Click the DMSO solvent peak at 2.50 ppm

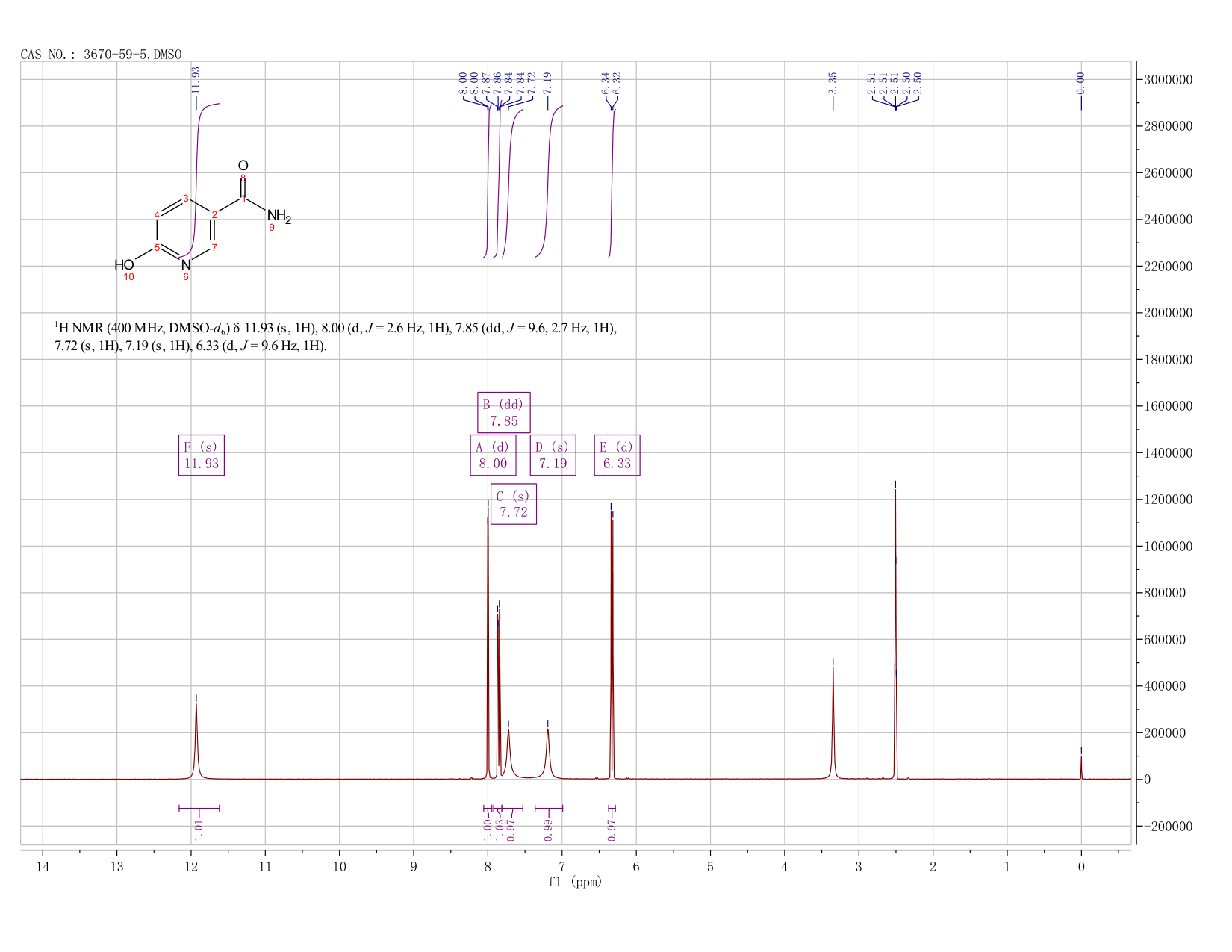click(x=895, y=635)
